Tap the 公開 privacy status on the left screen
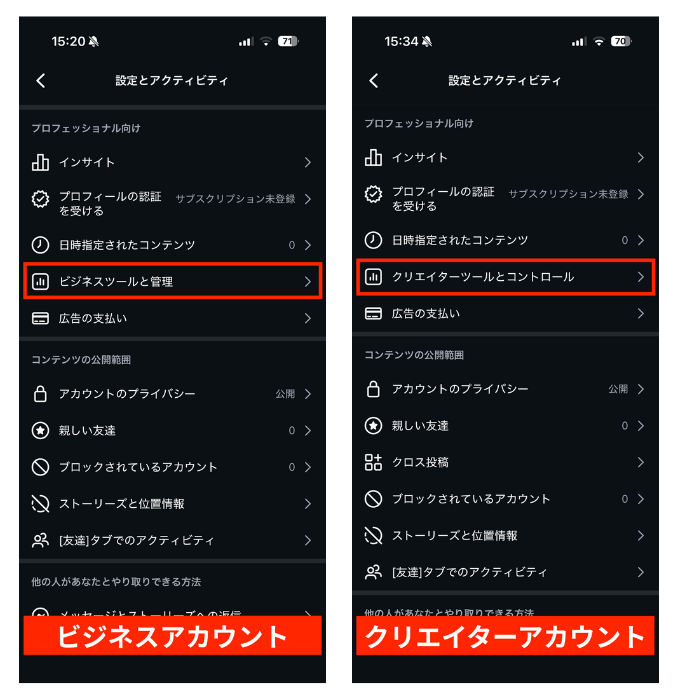This screenshot has height=700, width=680. coord(285,394)
